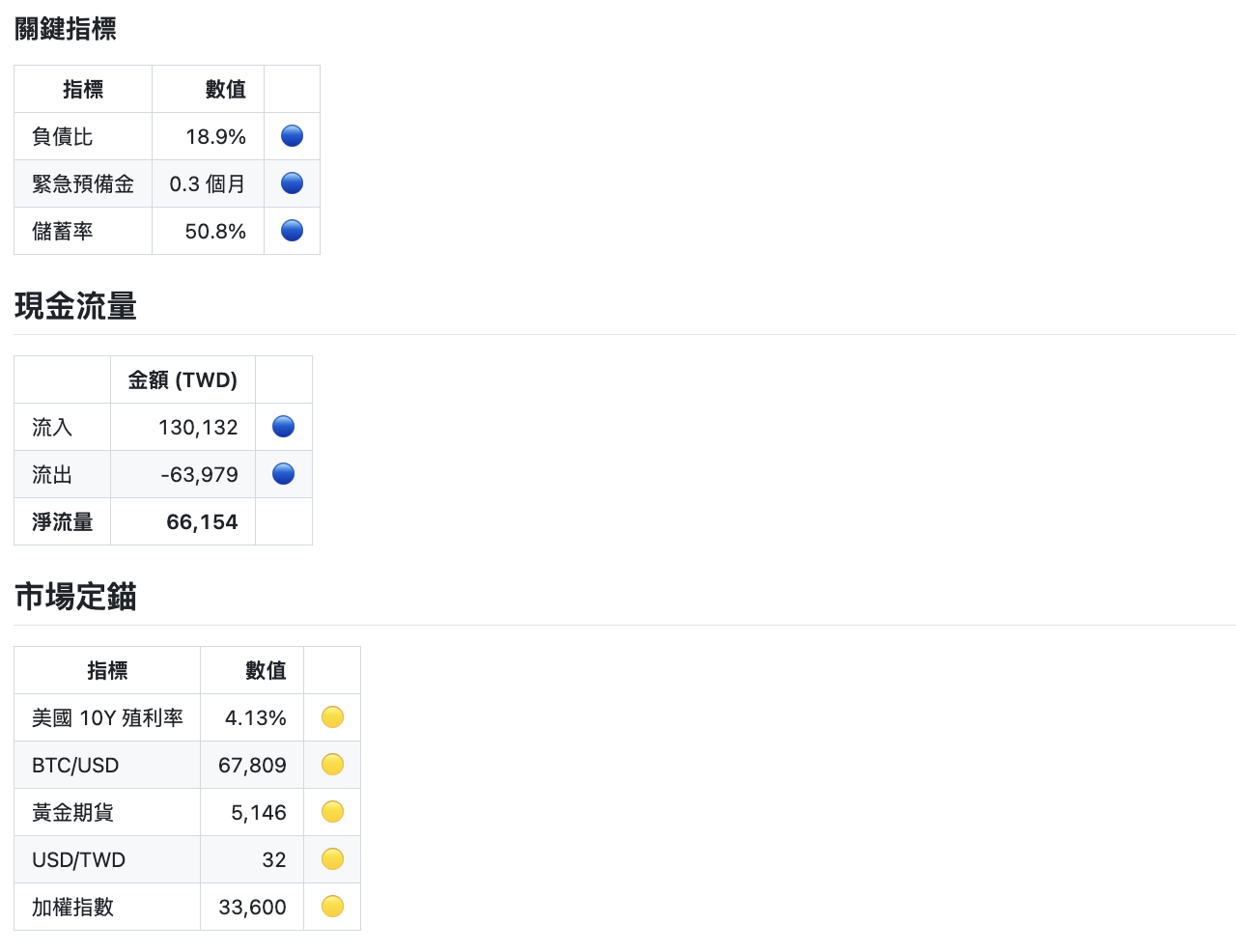
Task: Click the yellow circle icon for 黃金期貨
Action: [x=331, y=811]
